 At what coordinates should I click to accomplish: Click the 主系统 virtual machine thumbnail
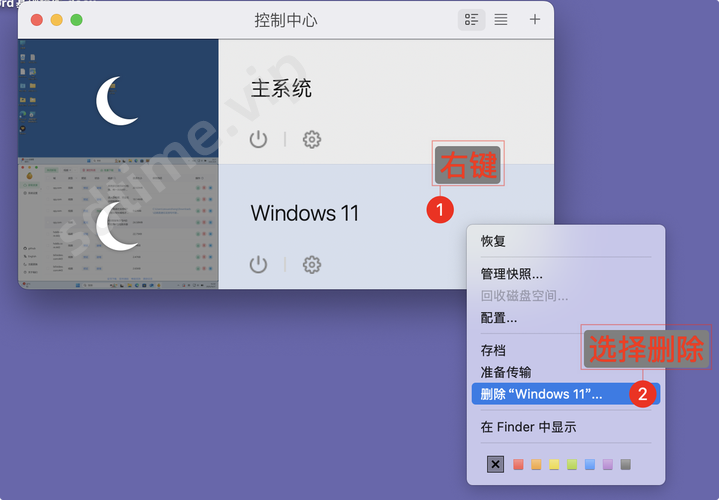[x=118, y=101]
